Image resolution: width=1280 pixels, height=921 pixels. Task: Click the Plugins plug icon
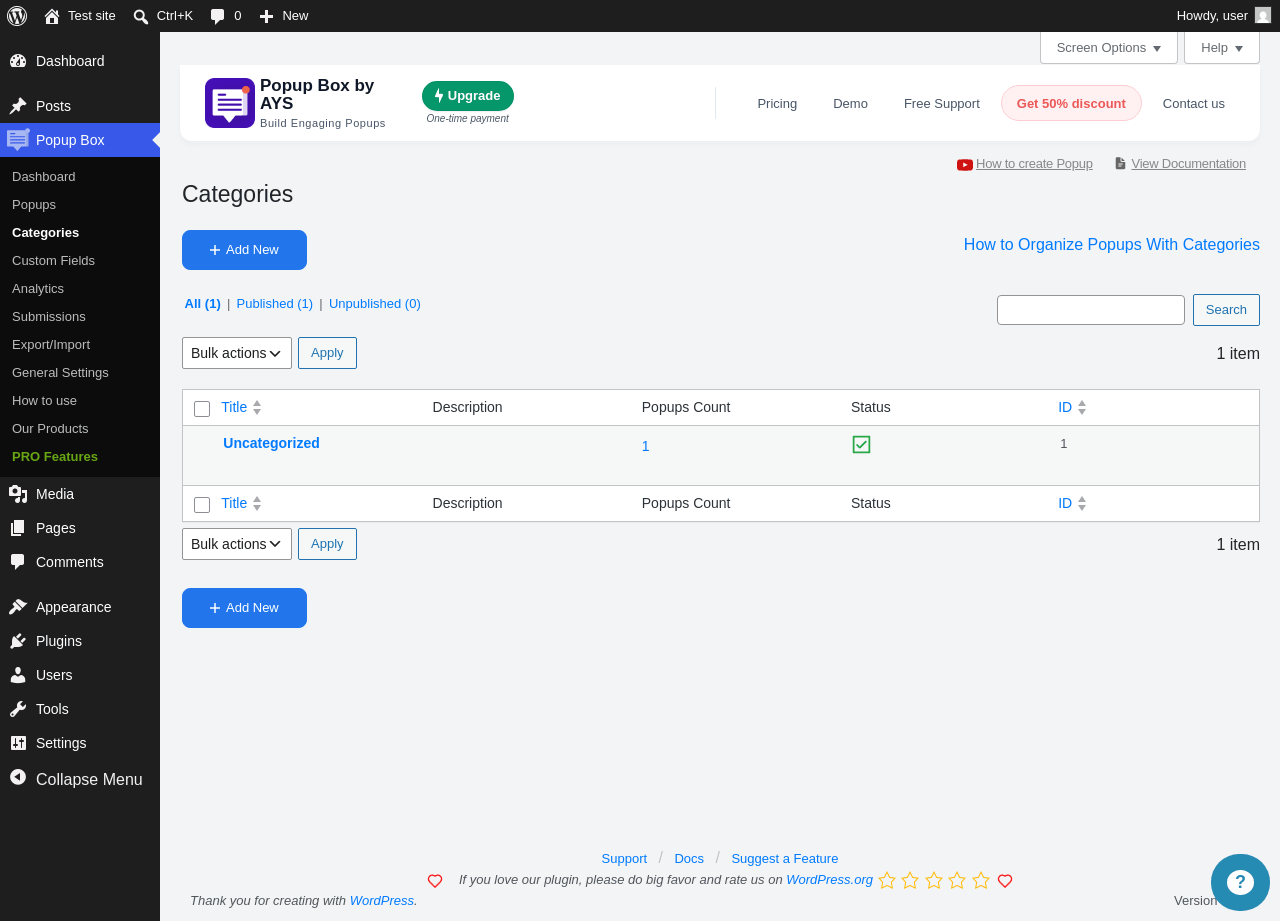[x=18, y=641]
